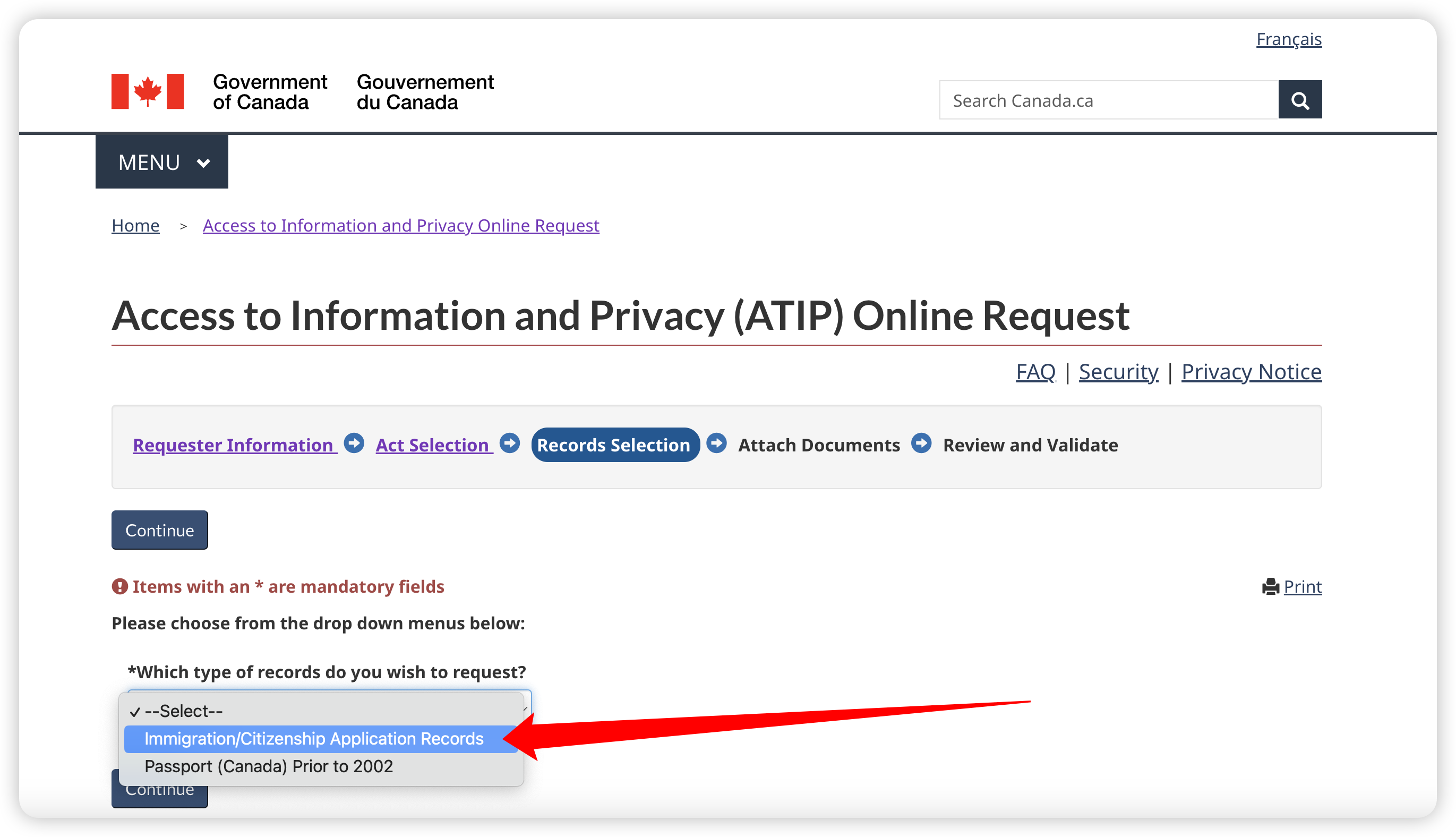This screenshot has height=837, width=1456.
Task: Open the Security link
Action: [1118, 372]
